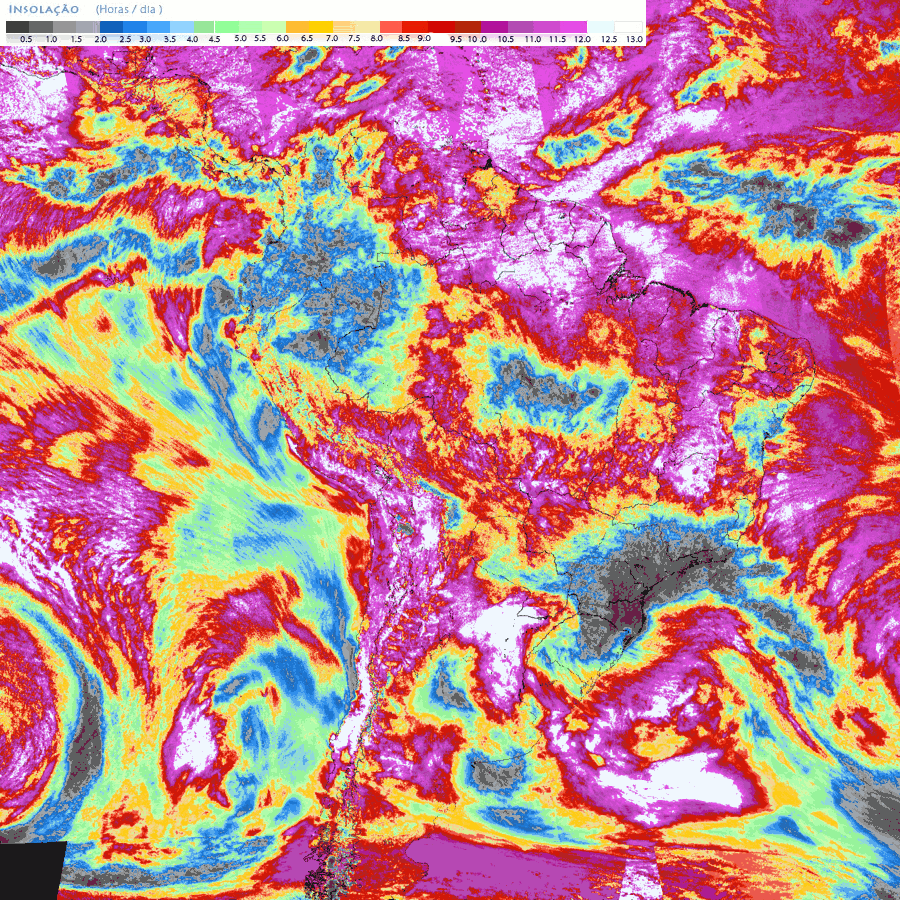Click the '1.5' legend value
900x900 pixels.
(76, 40)
